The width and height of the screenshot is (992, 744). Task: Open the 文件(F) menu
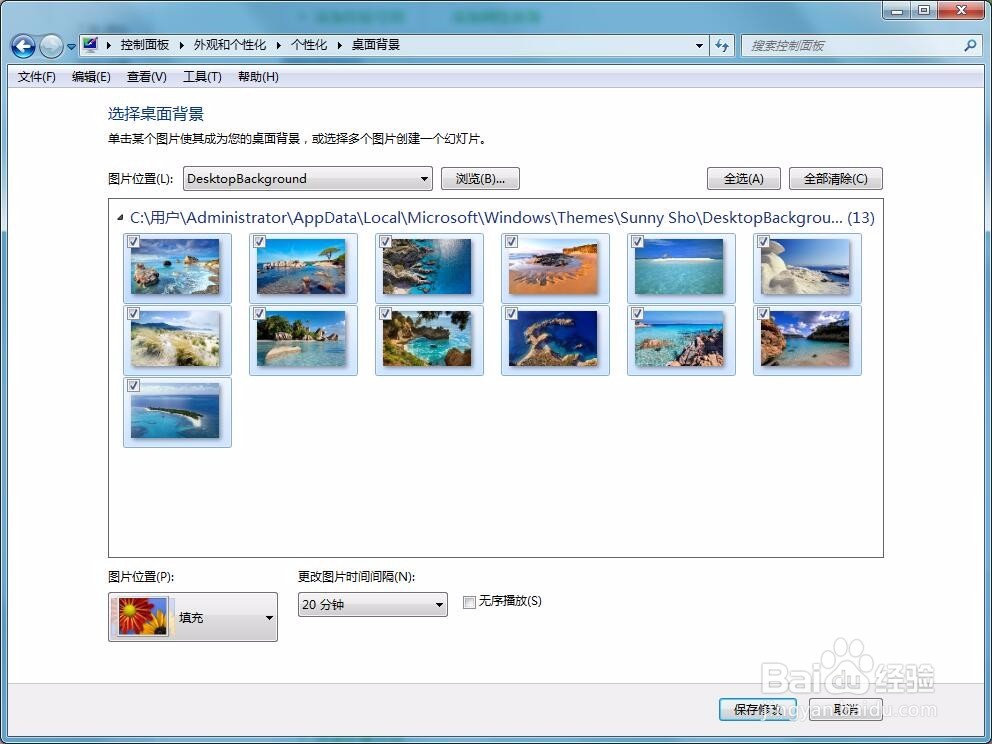37,77
